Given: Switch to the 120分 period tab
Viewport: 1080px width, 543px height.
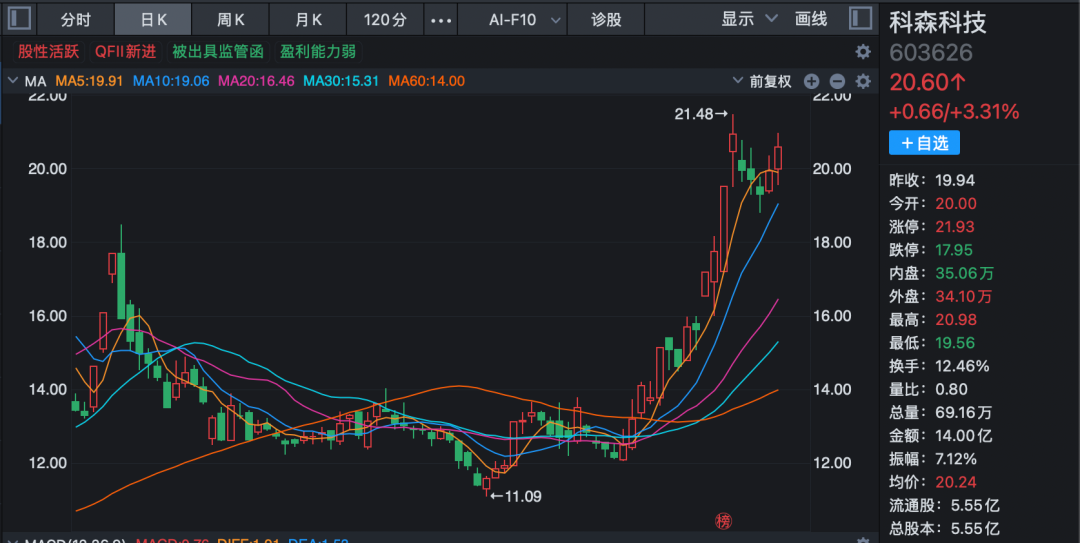Looking at the screenshot, I should pyautogui.click(x=385, y=19).
